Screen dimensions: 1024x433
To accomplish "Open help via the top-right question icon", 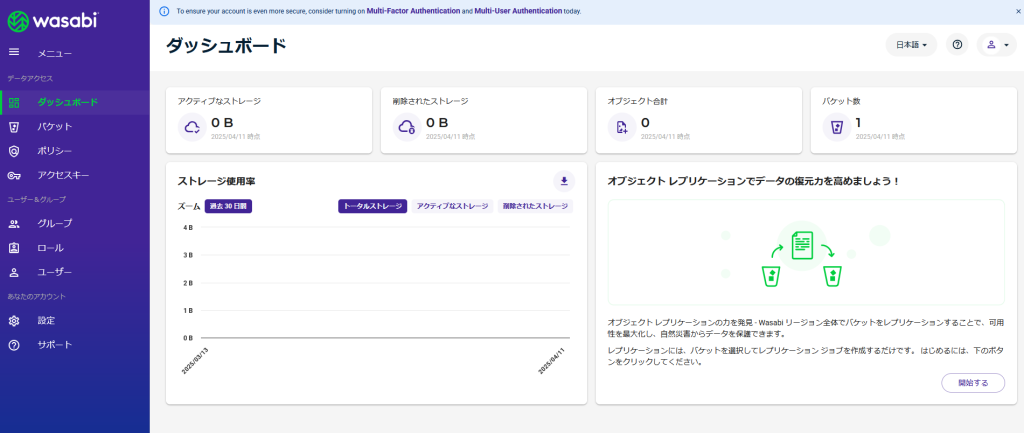I will [x=957, y=44].
